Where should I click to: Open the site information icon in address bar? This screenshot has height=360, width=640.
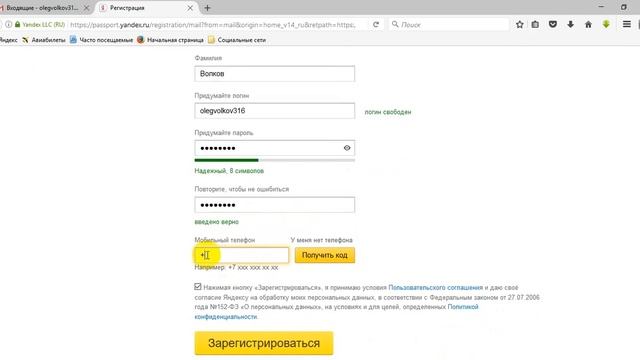[8, 24]
